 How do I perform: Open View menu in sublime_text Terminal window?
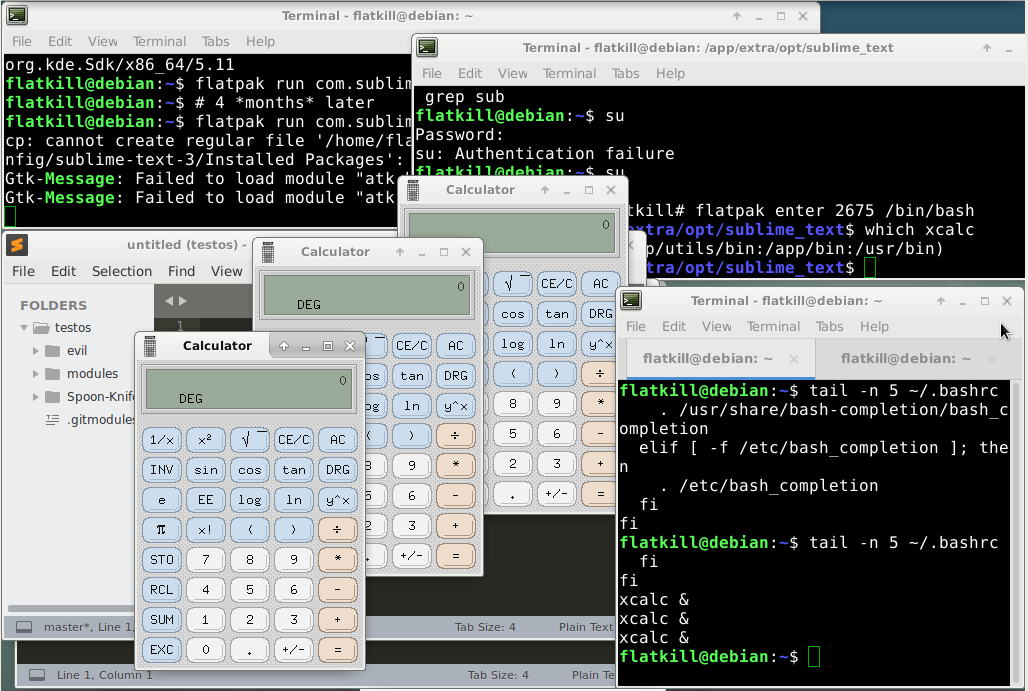tap(512, 73)
